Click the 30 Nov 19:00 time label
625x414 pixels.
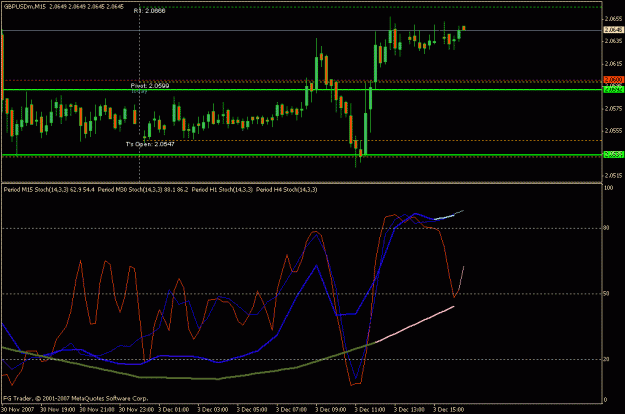click(57, 409)
